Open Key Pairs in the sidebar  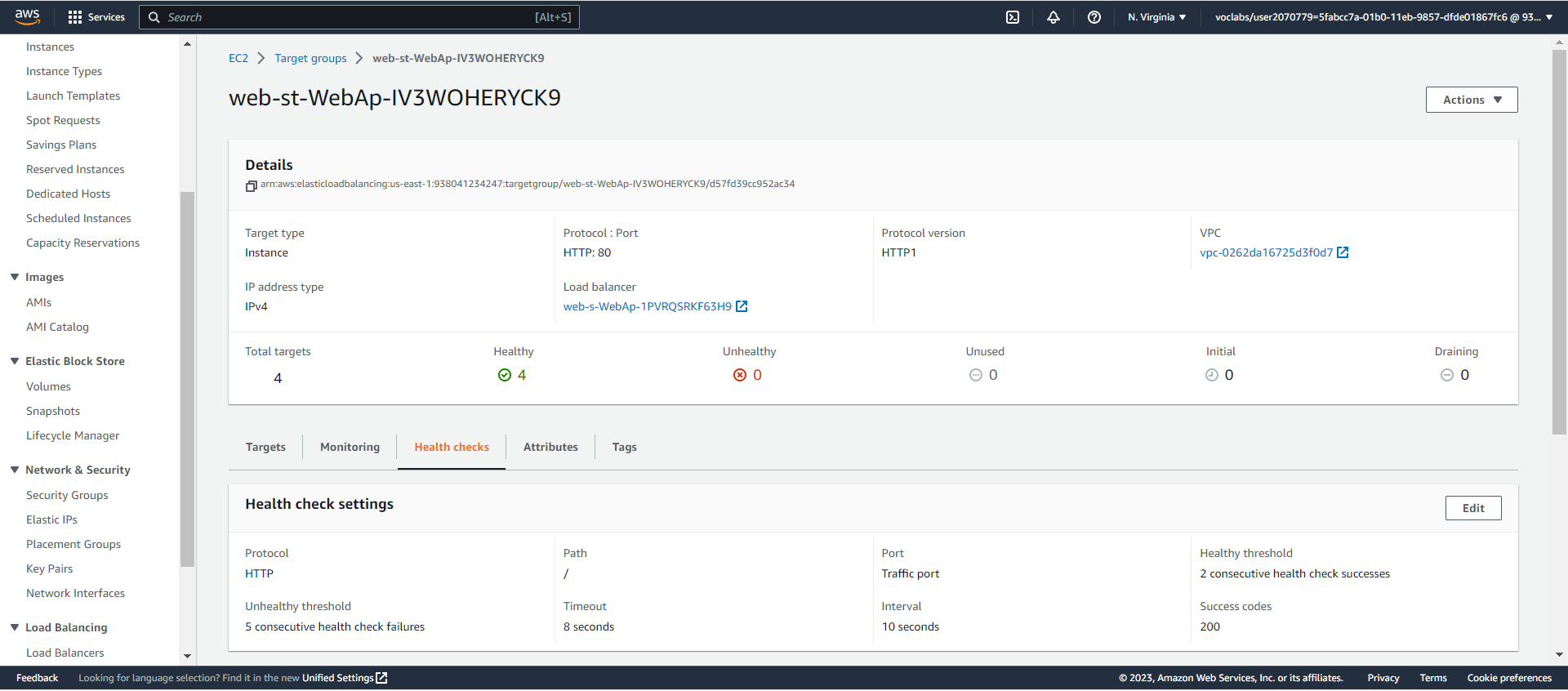pos(49,568)
